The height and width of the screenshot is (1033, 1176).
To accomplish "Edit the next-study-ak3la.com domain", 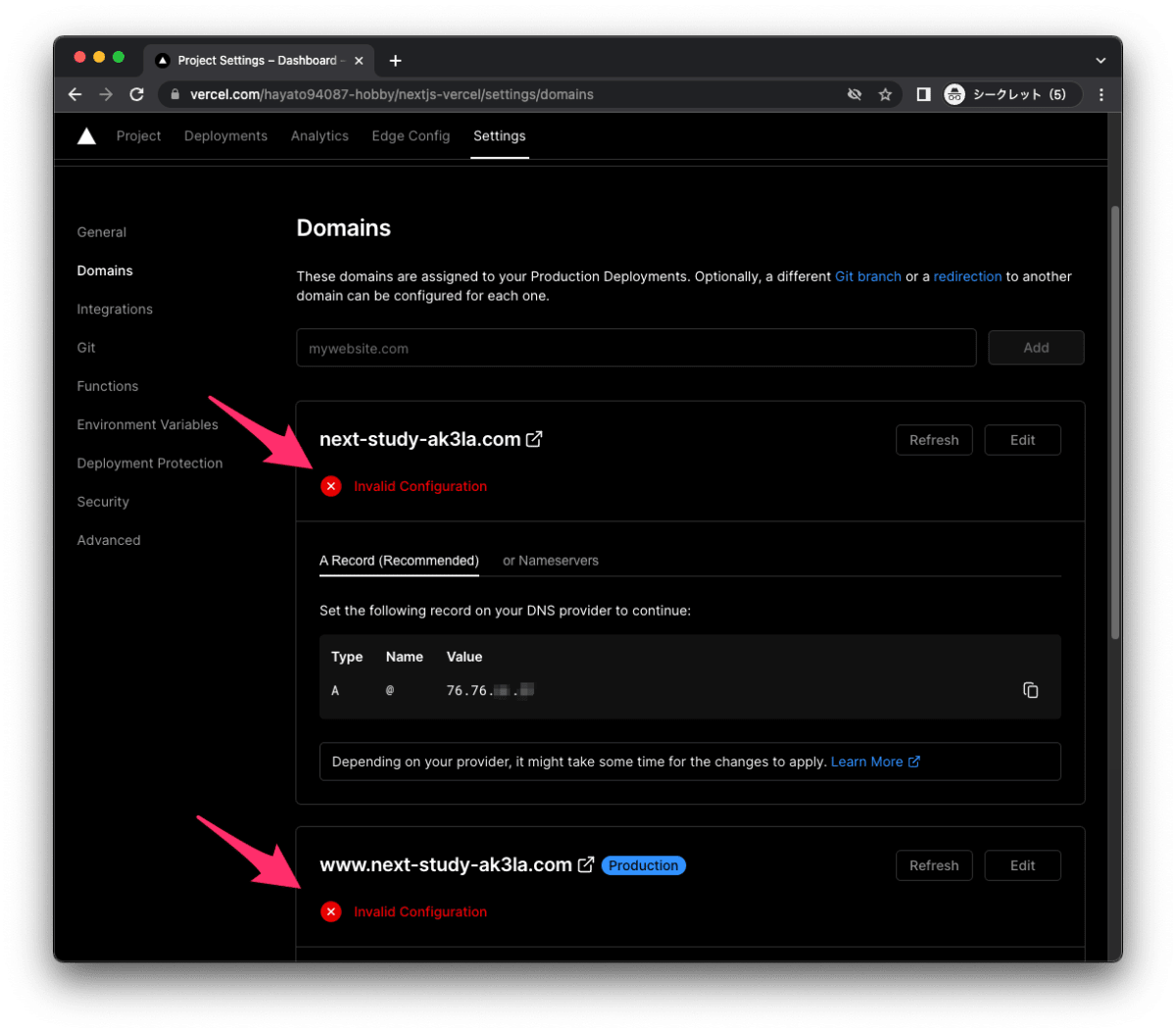I will click(x=1022, y=440).
